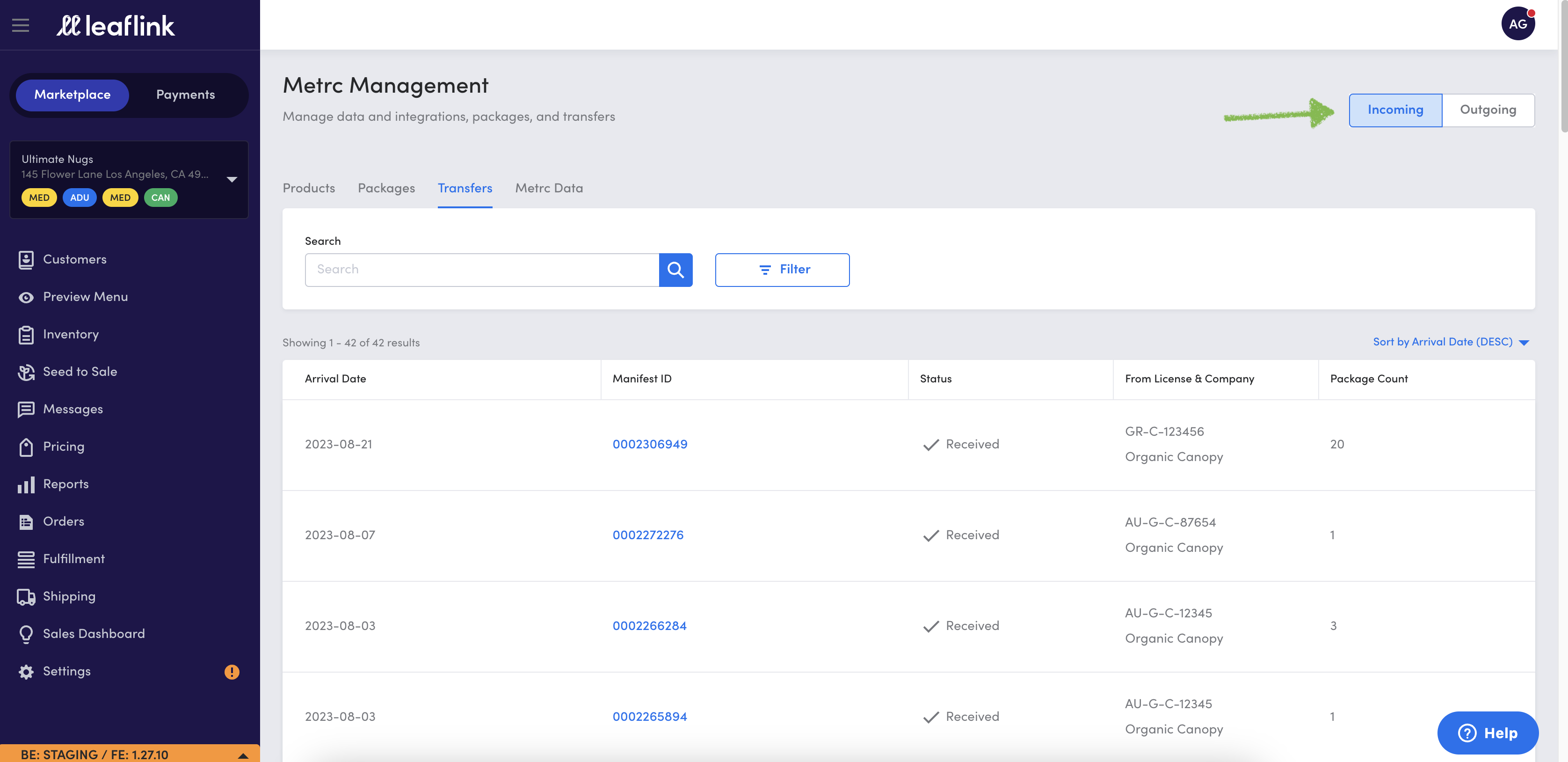
Task: Open Sort by Arrival Date dropdown
Action: (x=1451, y=342)
